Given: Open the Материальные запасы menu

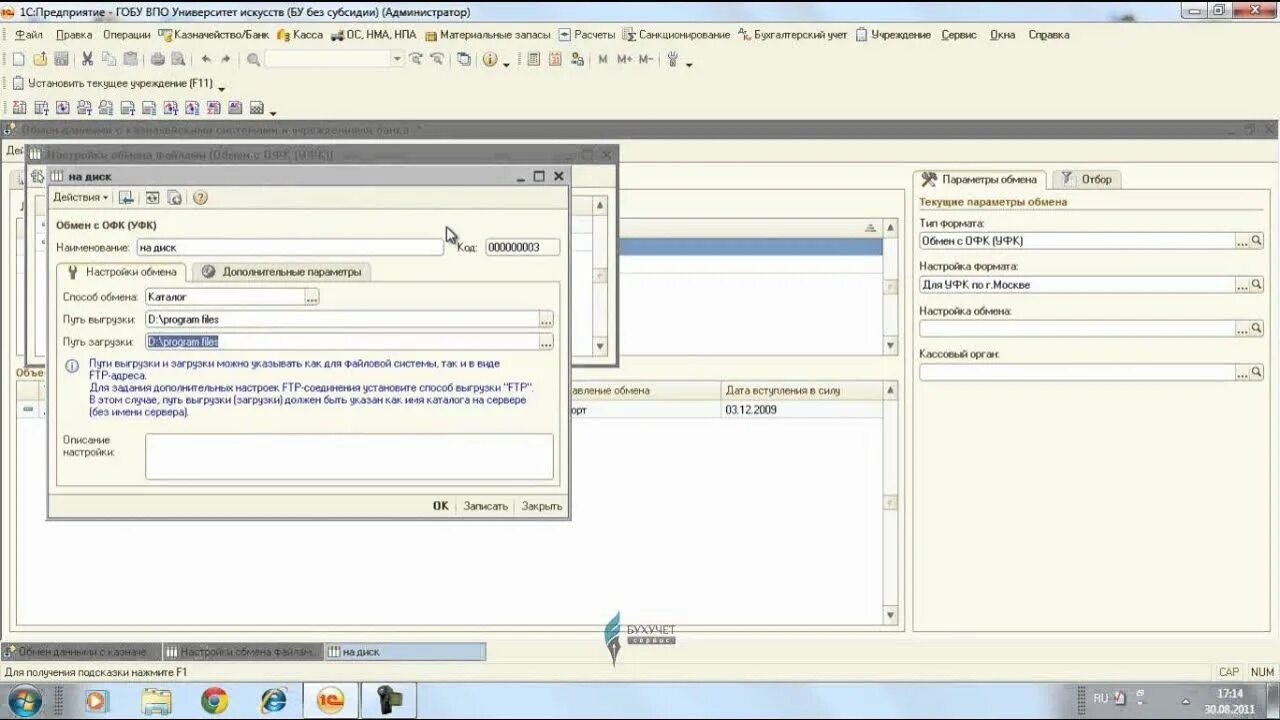Looking at the screenshot, I should [488, 34].
